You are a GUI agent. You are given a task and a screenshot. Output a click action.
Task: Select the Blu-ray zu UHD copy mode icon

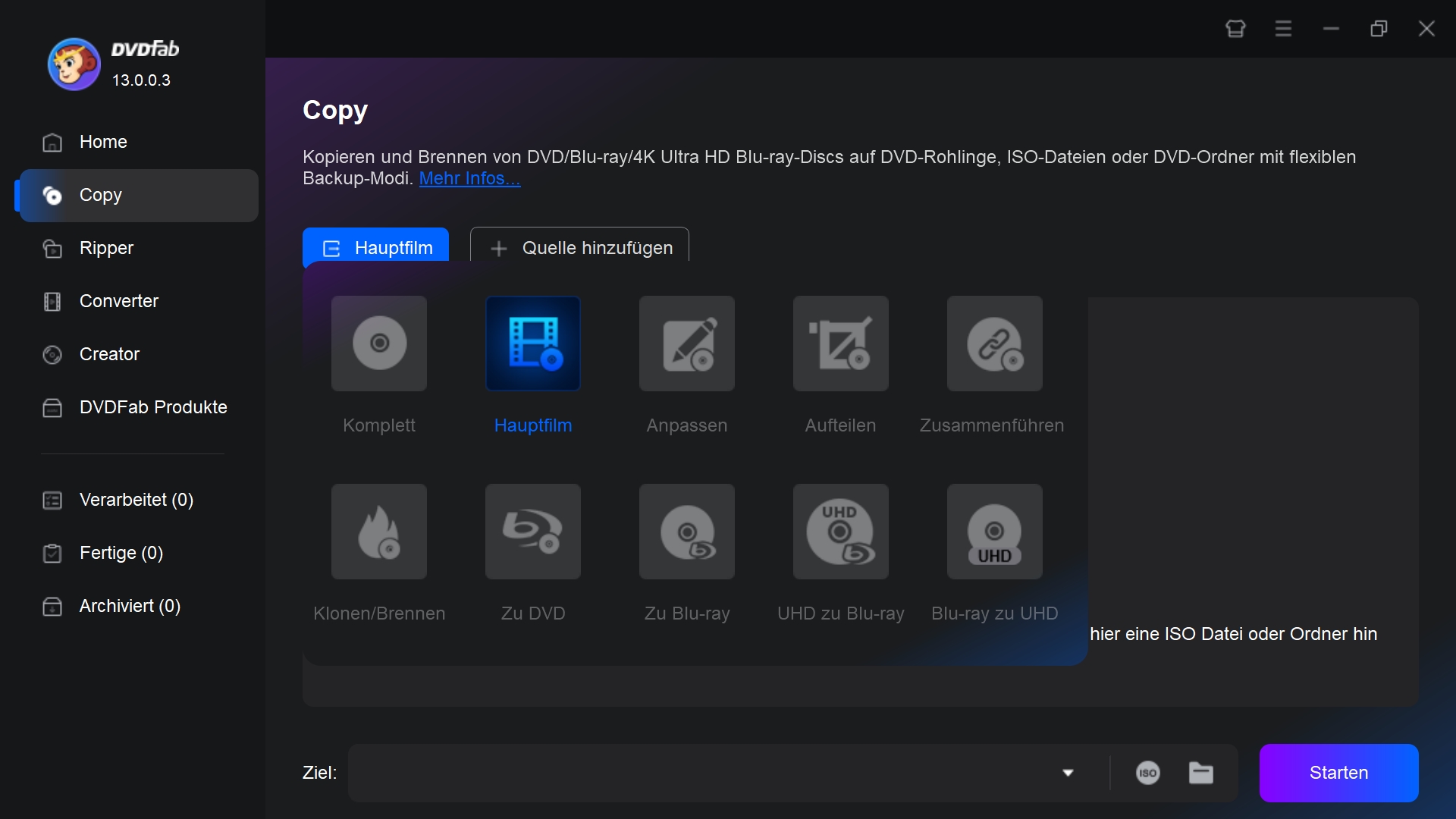point(993,531)
